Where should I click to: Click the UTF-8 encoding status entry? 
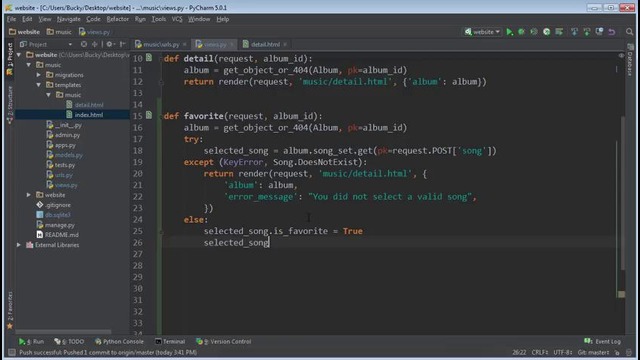[x=563, y=352]
